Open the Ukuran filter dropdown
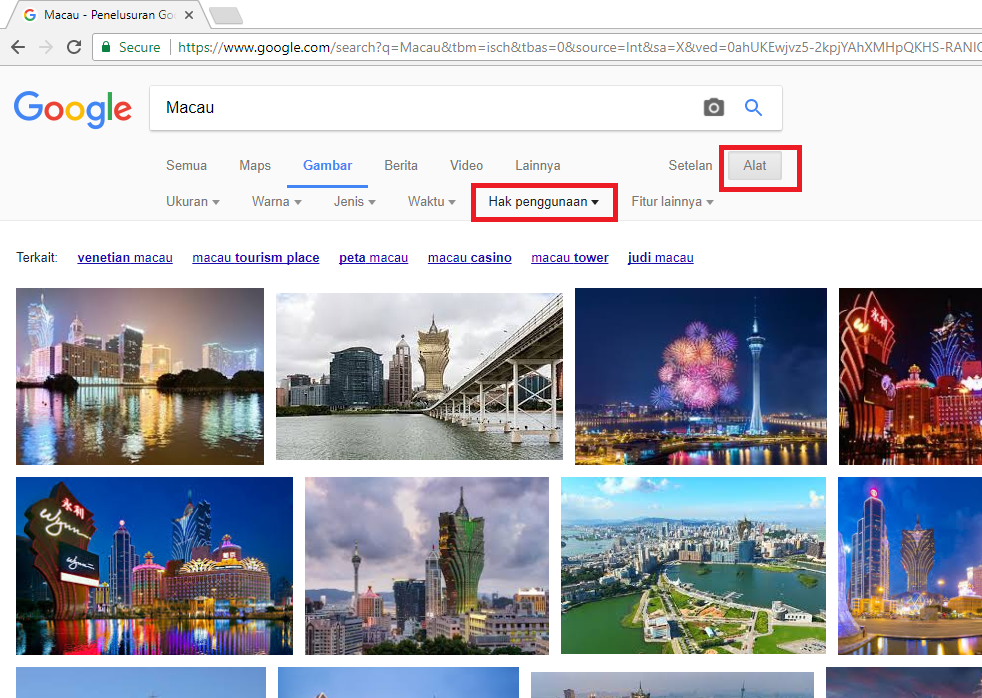Image resolution: width=982 pixels, height=698 pixels. click(x=191, y=201)
